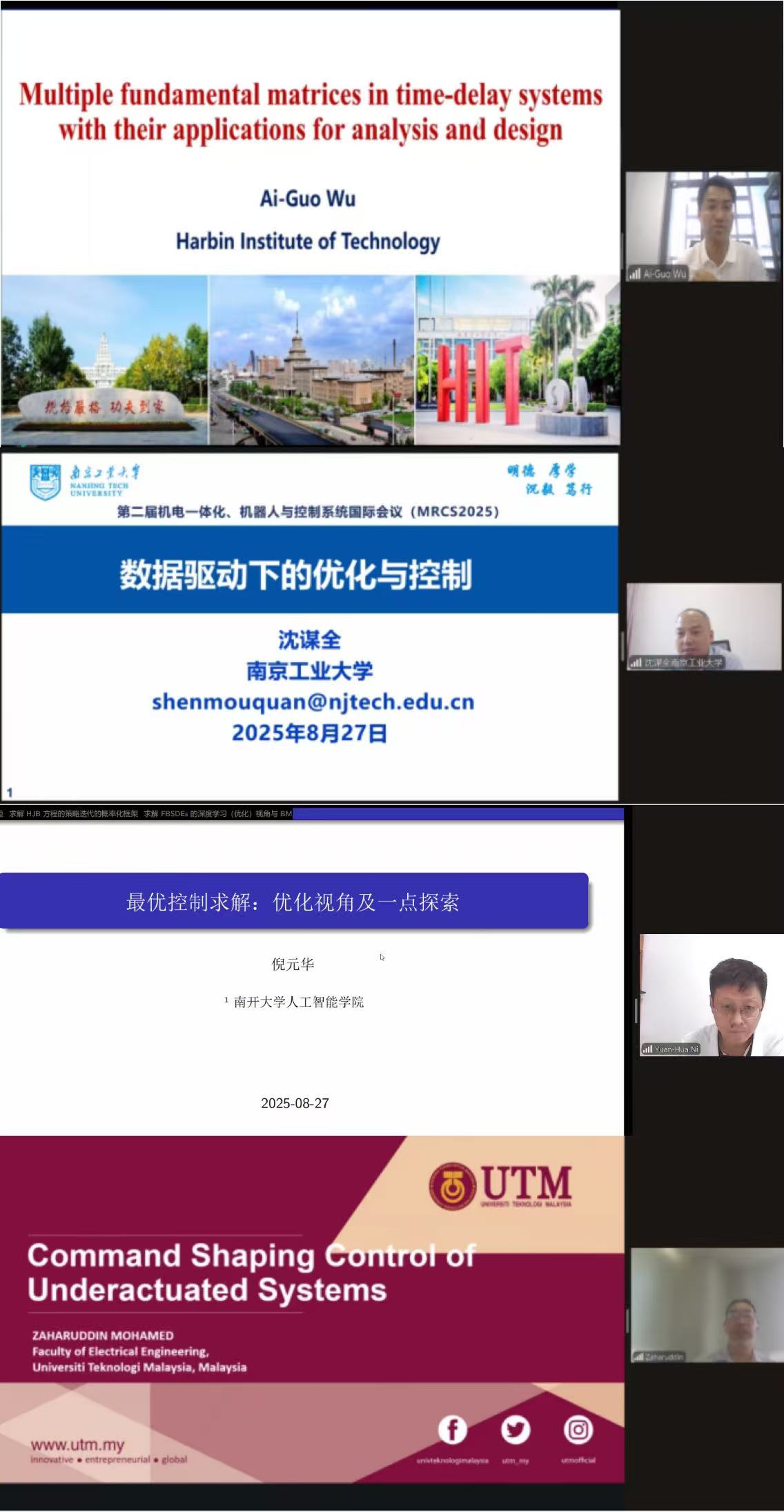Click the signal bars icon beside Yuan-Hua Ni
784x1512 pixels.
647,1049
